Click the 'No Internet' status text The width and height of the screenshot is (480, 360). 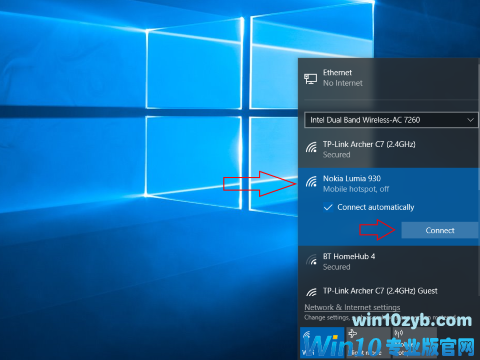coord(343,83)
